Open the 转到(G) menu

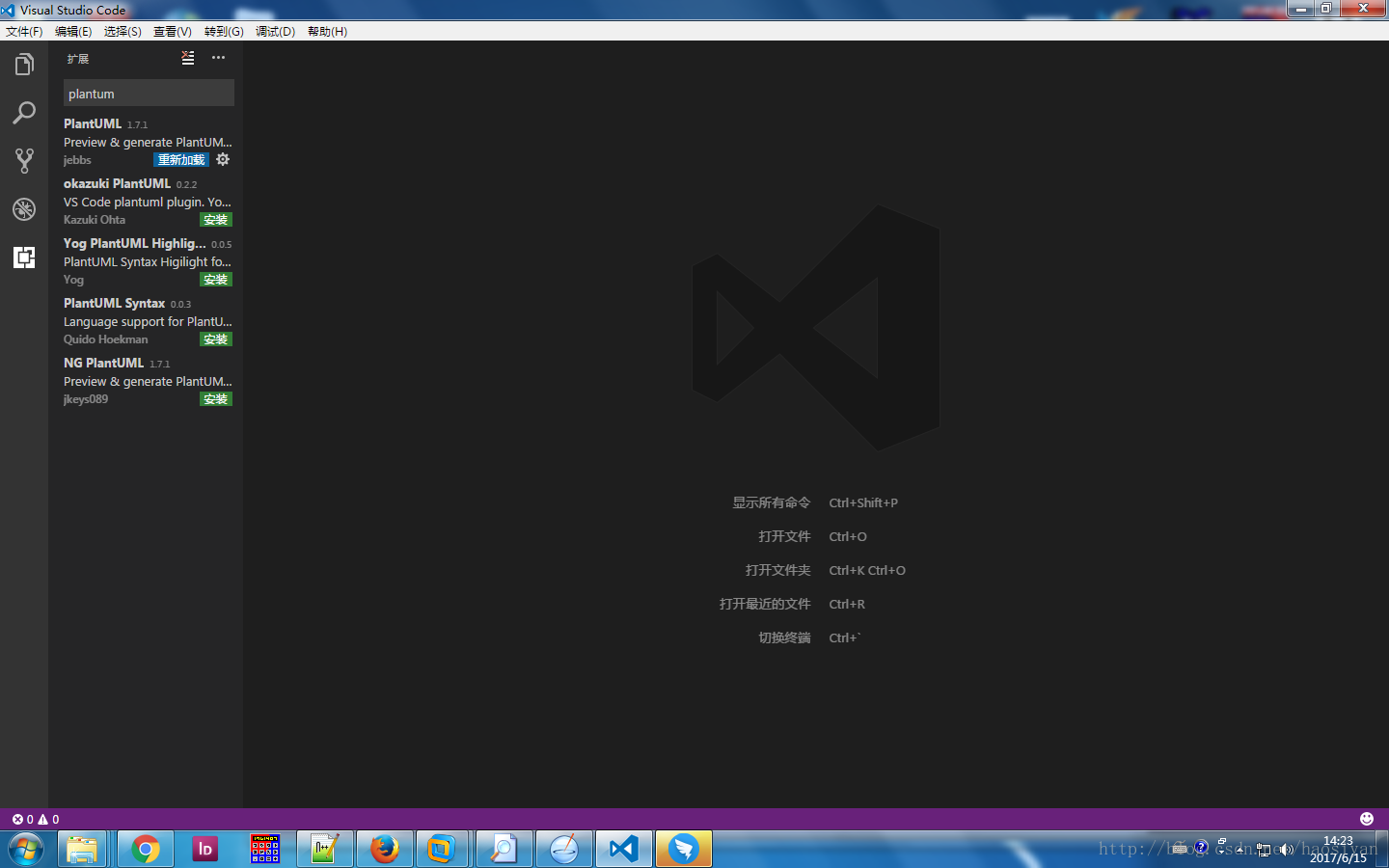coord(224,32)
